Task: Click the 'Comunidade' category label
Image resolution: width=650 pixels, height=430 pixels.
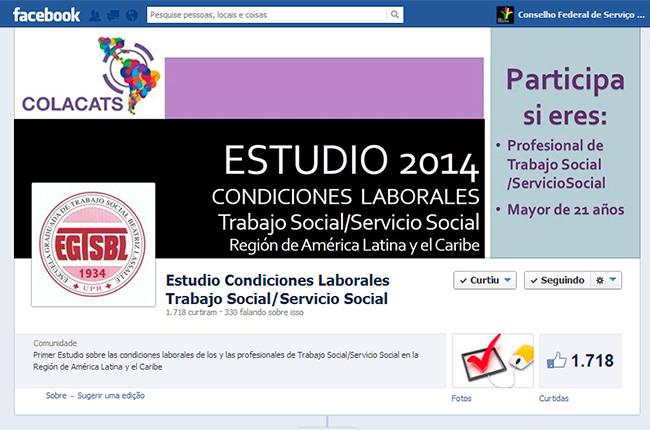Action: [55, 343]
